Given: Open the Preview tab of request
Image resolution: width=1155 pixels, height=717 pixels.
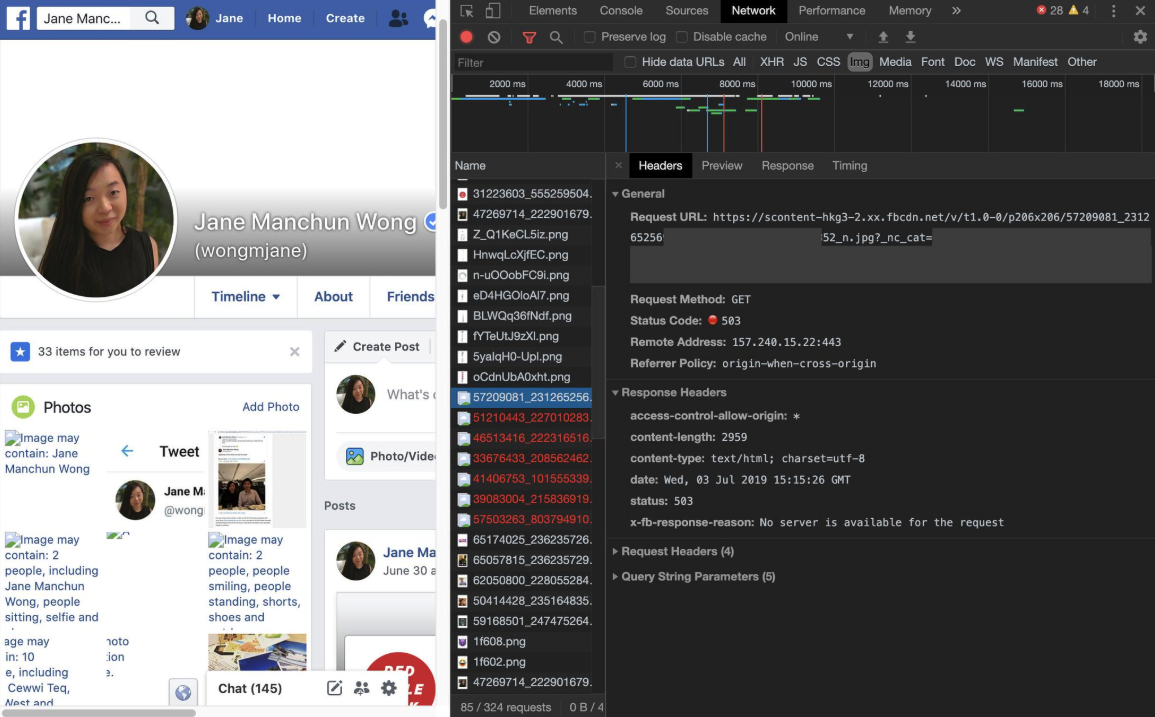Looking at the screenshot, I should click(722, 166).
